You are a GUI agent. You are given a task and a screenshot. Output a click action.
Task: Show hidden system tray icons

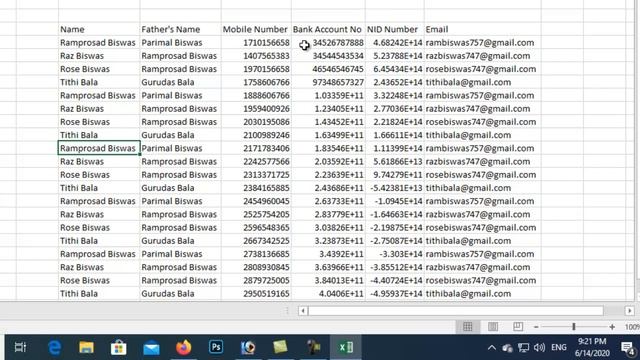492,348
